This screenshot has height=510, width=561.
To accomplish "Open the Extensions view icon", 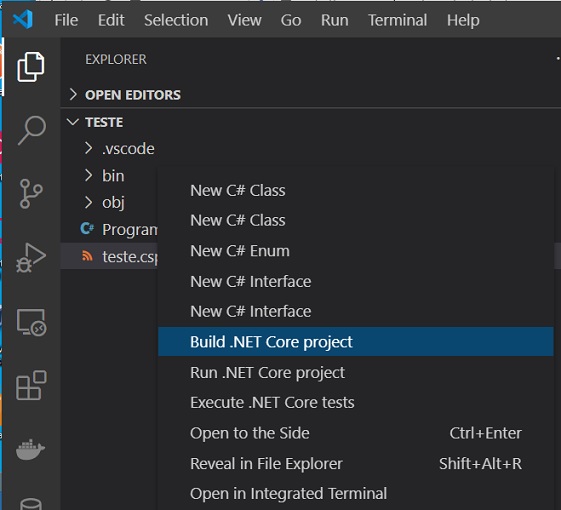I will point(31,385).
